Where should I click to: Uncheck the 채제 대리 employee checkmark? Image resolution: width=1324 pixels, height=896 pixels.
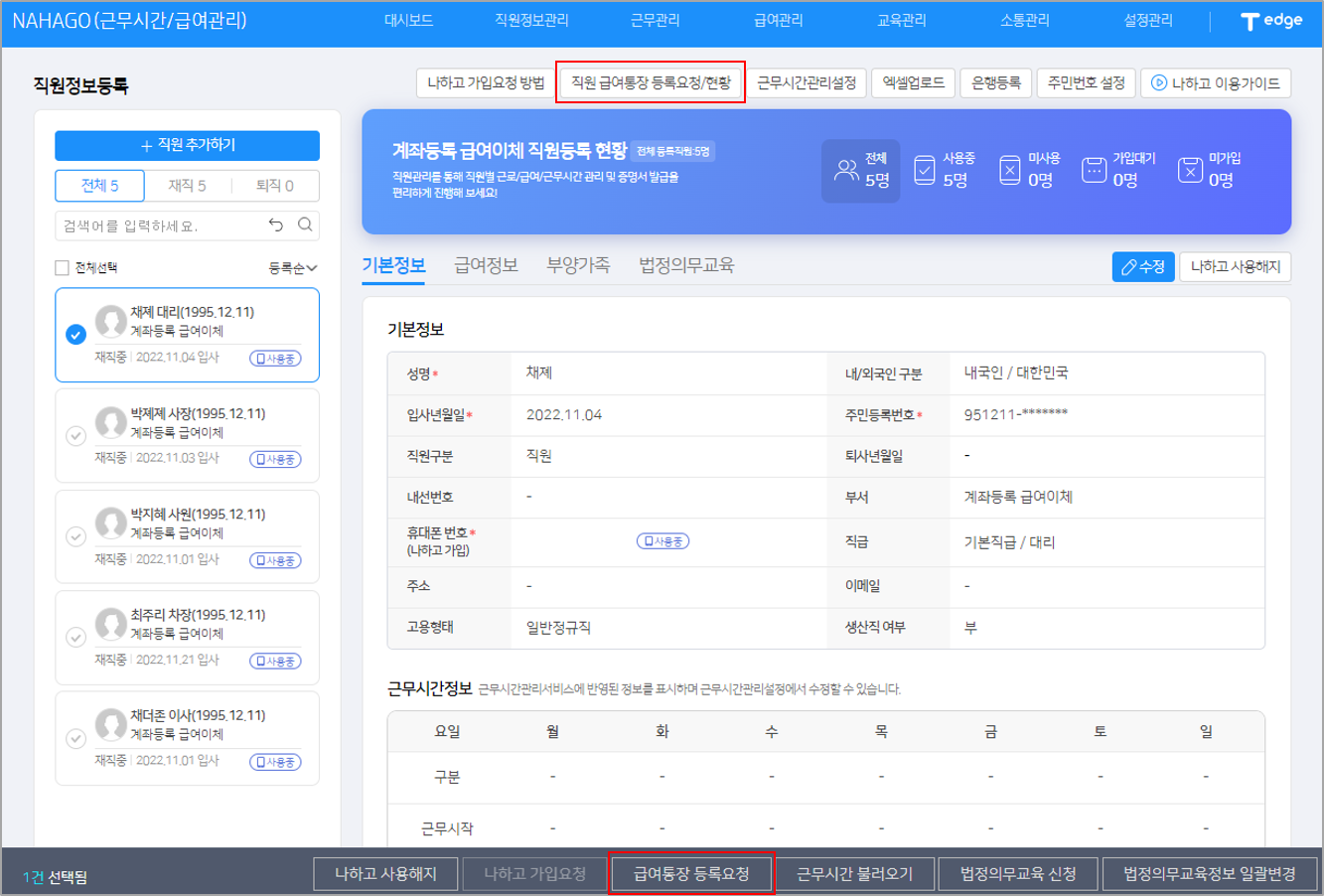pos(75,335)
